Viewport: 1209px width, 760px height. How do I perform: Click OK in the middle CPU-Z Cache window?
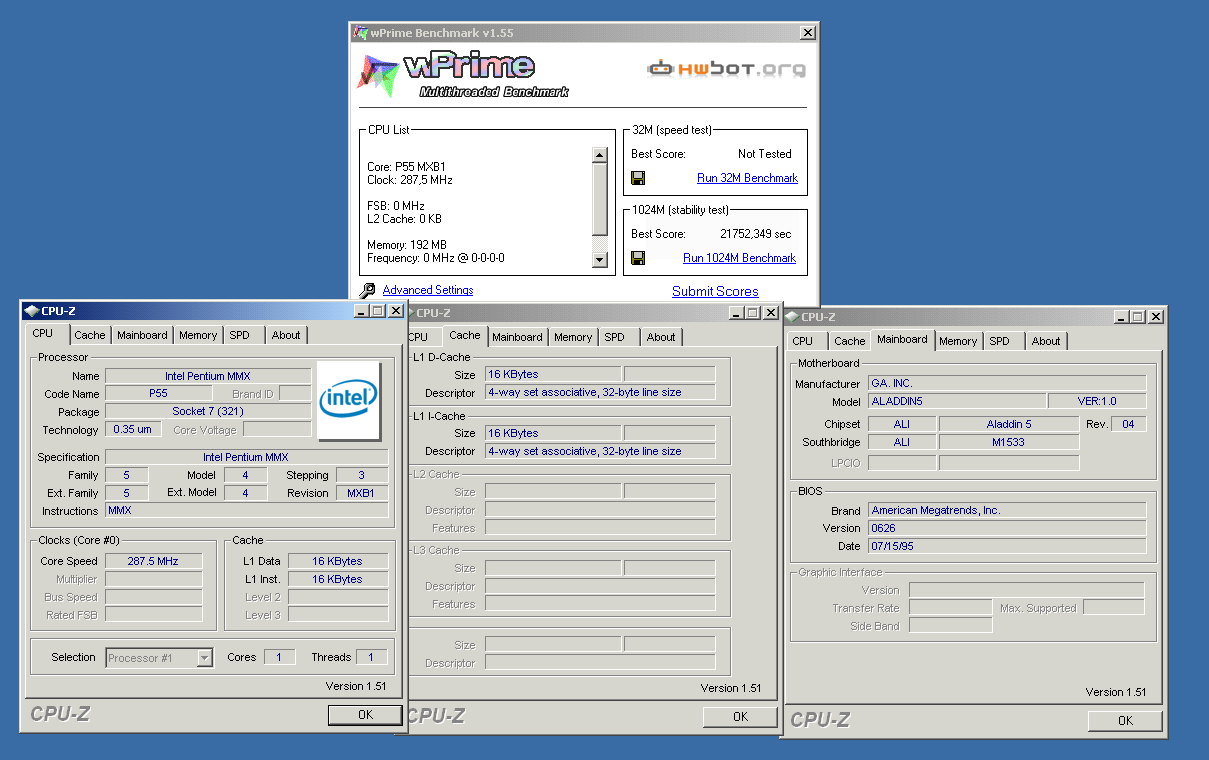coord(740,716)
